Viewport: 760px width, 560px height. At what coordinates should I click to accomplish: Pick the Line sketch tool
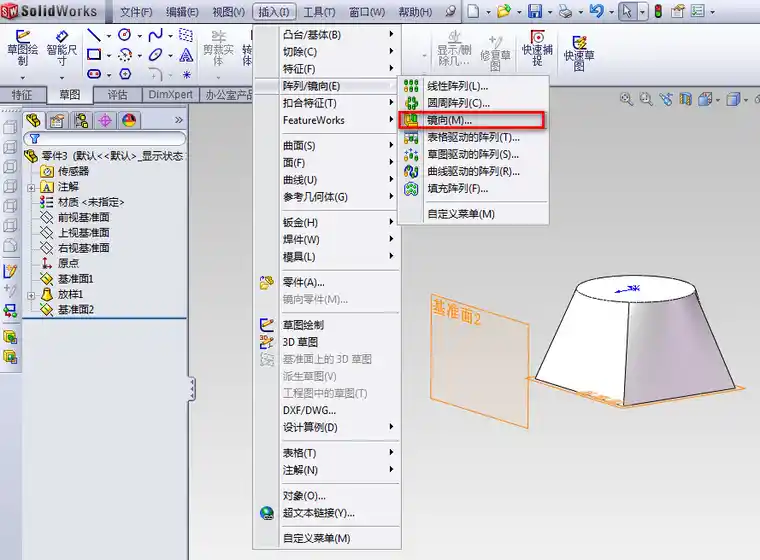coord(94,35)
